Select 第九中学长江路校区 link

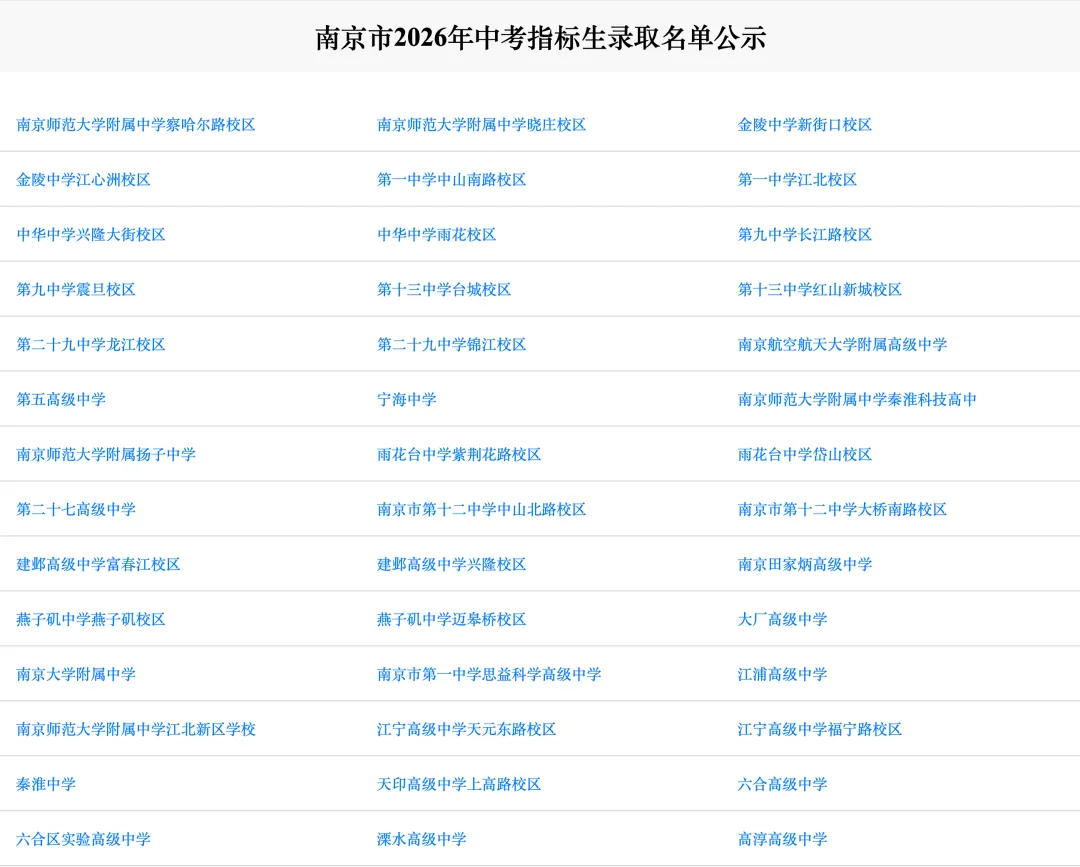(804, 235)
